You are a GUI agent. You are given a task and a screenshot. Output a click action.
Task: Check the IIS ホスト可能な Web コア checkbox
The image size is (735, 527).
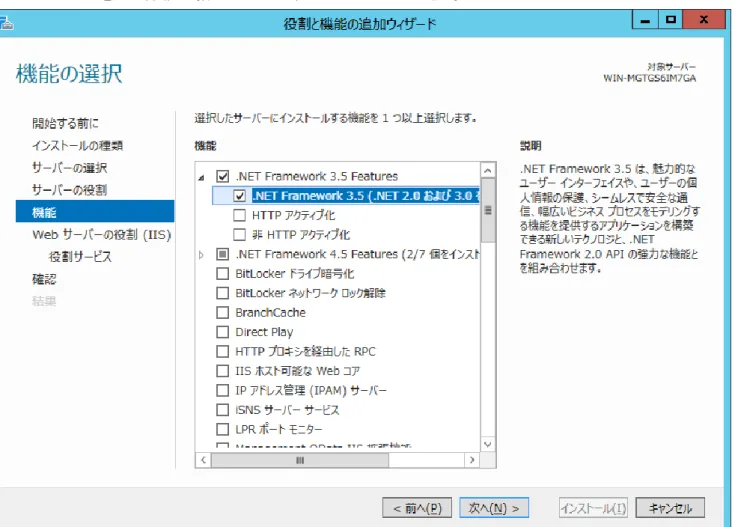coord(223,371)
